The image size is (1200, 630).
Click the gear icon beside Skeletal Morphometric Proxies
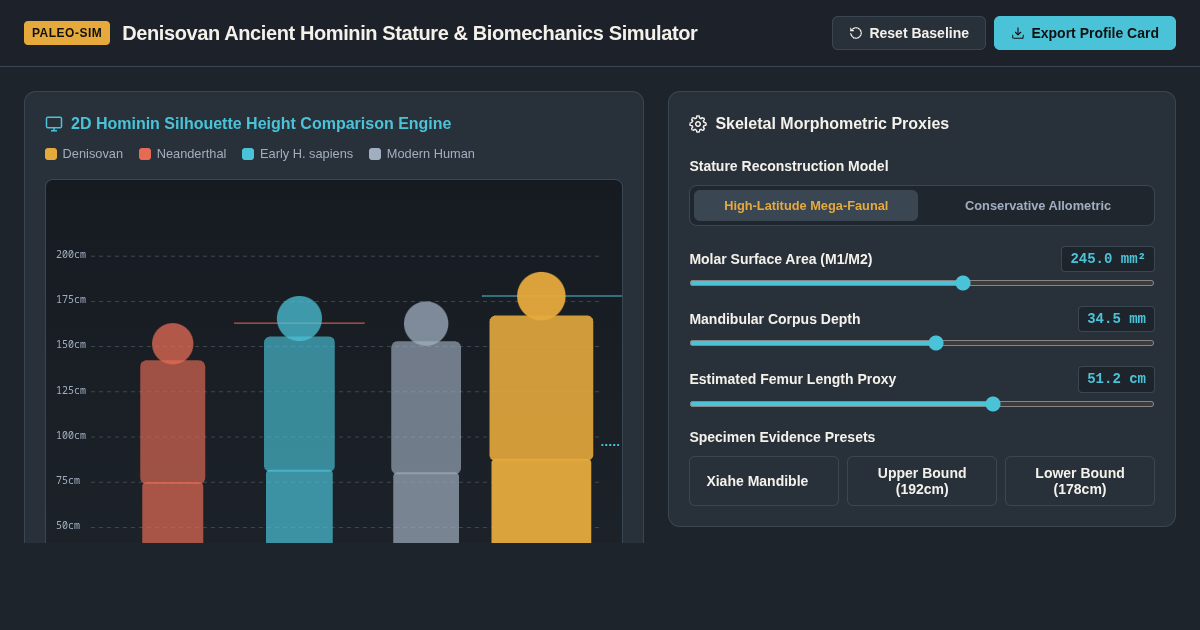(698, 124)
